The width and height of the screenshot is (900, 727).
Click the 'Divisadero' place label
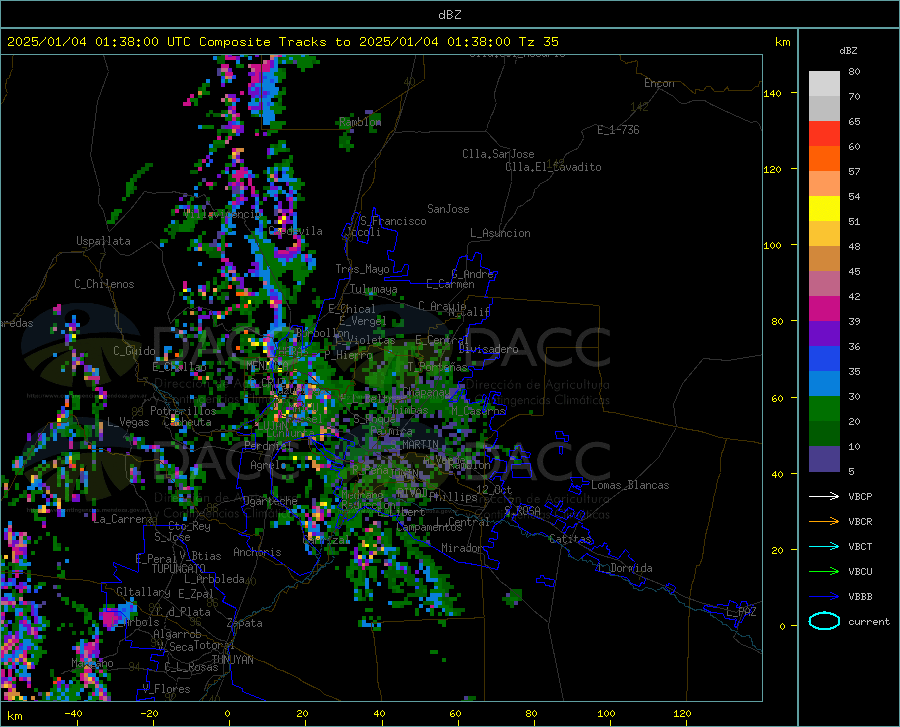tap(488, 349)
